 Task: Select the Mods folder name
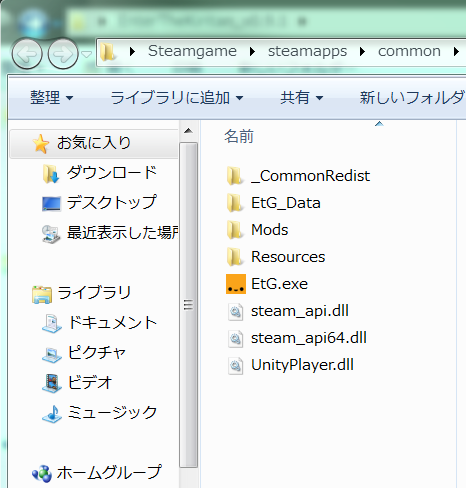(x=269, y=230)
